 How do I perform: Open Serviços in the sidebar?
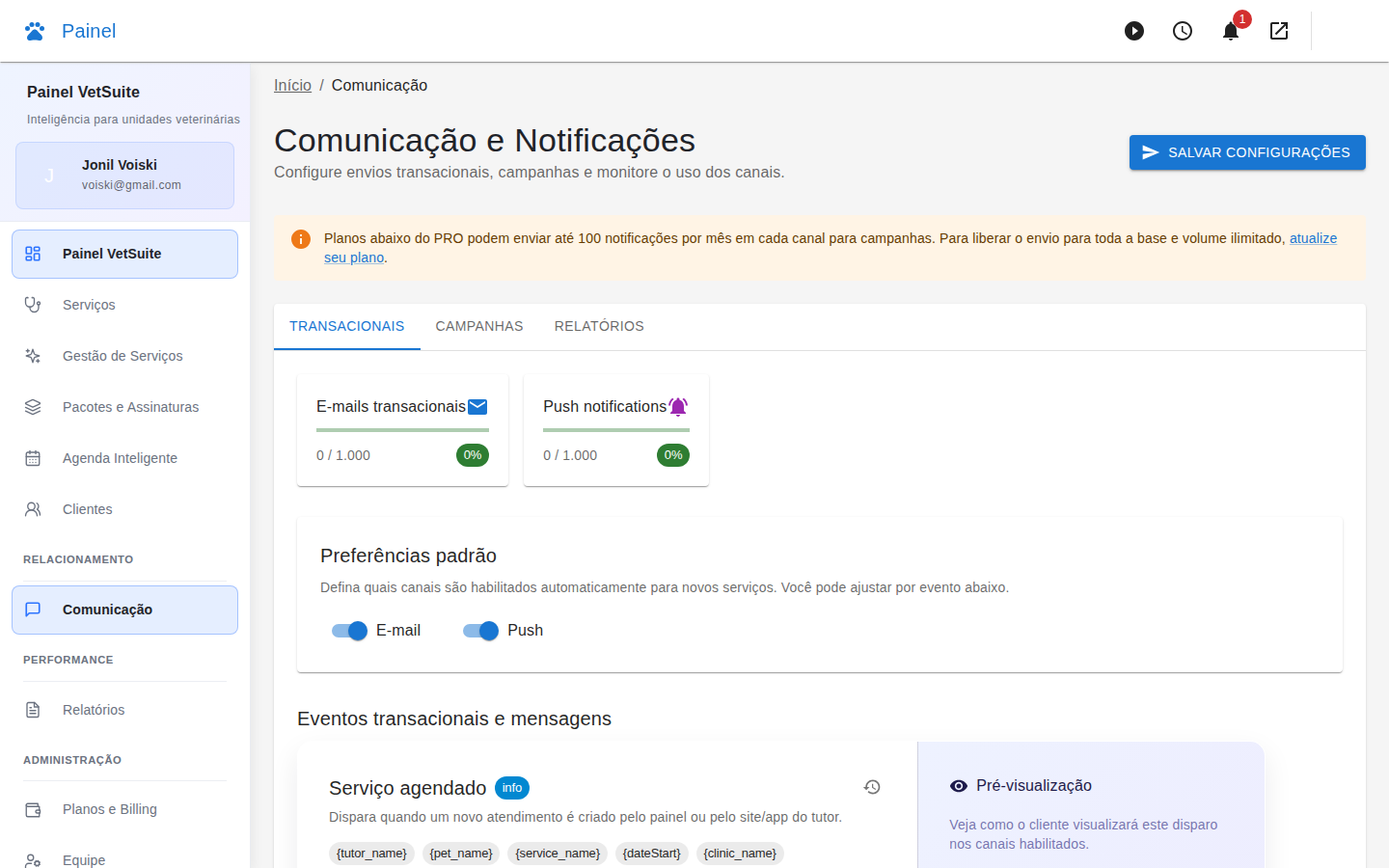[x=124, y=305]
